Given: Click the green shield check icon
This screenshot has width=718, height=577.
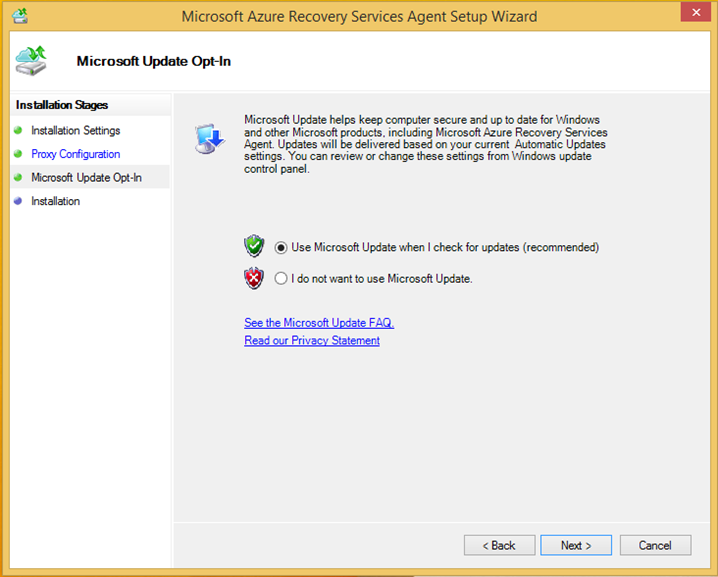Looking at the screenshot, I should pos(254,246).
